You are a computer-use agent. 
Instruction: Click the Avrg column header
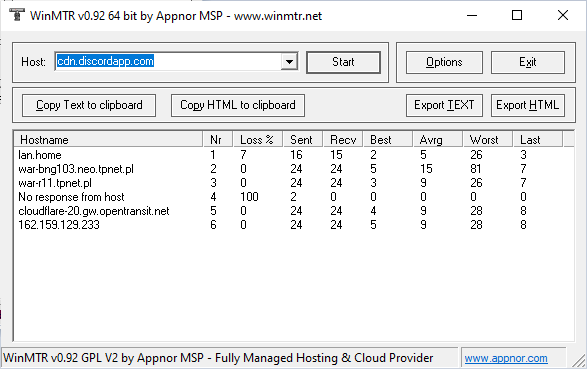(437, 140)
